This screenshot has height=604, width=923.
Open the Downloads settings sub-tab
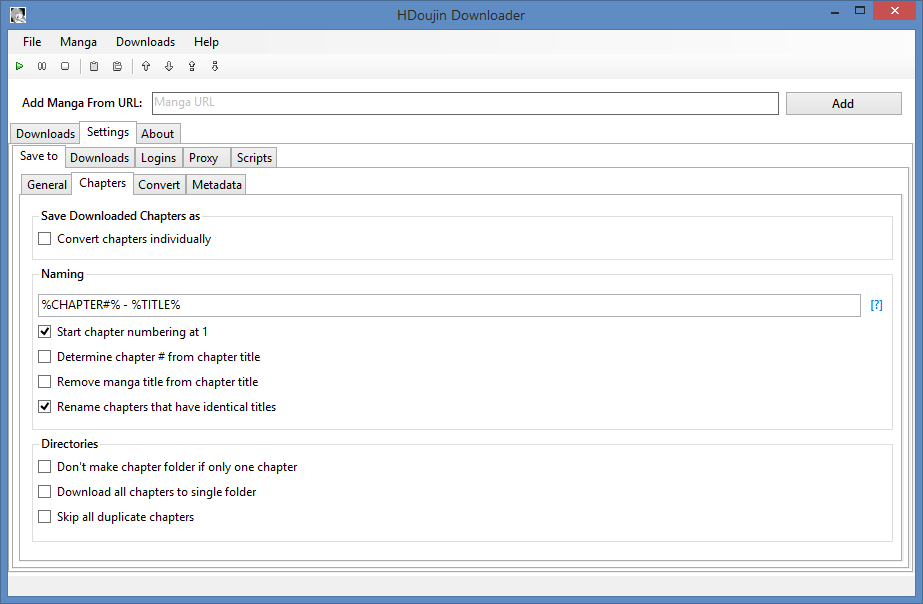point(99,158)
